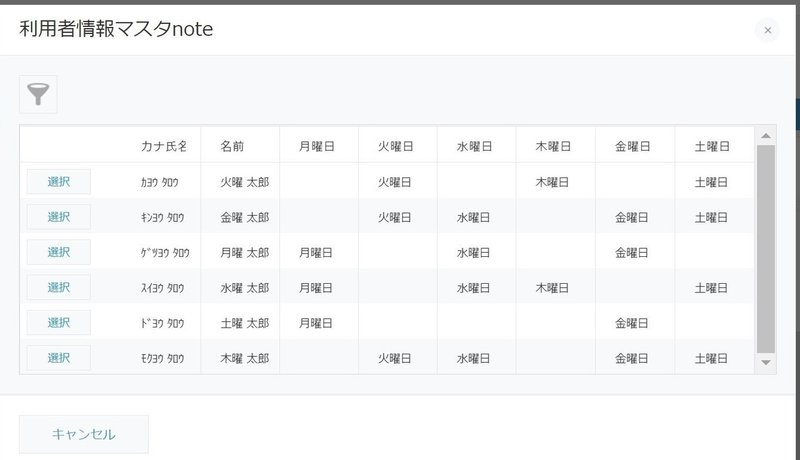Click the scrollbar up arrow
Screen dimensions: 800x460
tap(766, 136)
